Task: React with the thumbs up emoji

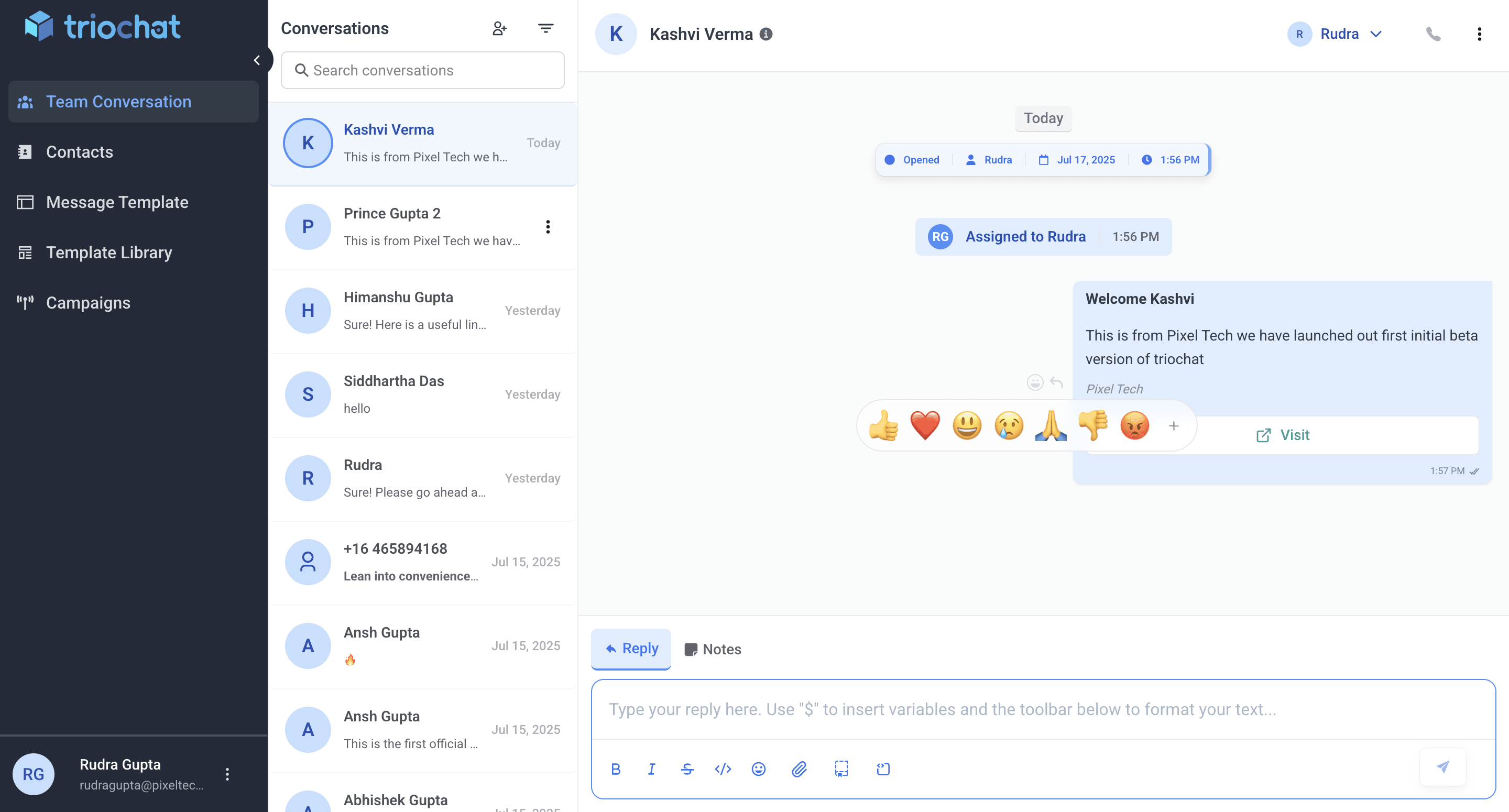Action: [883, 426]
